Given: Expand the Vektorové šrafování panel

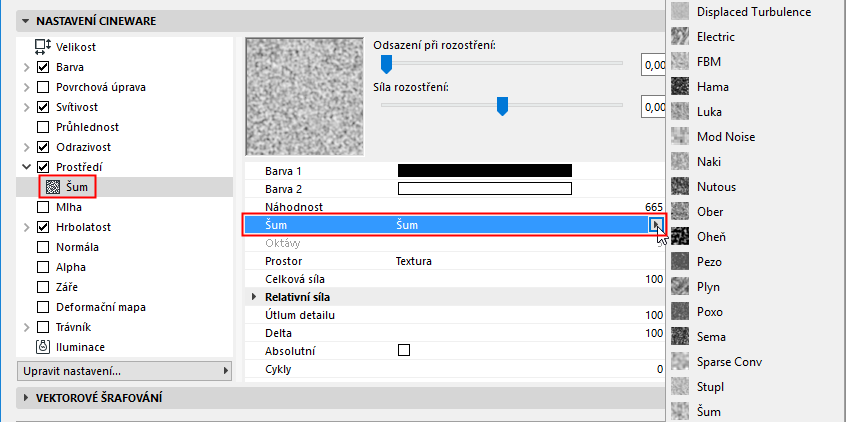Looking at the screenshot, I should [x=25, y=398].
